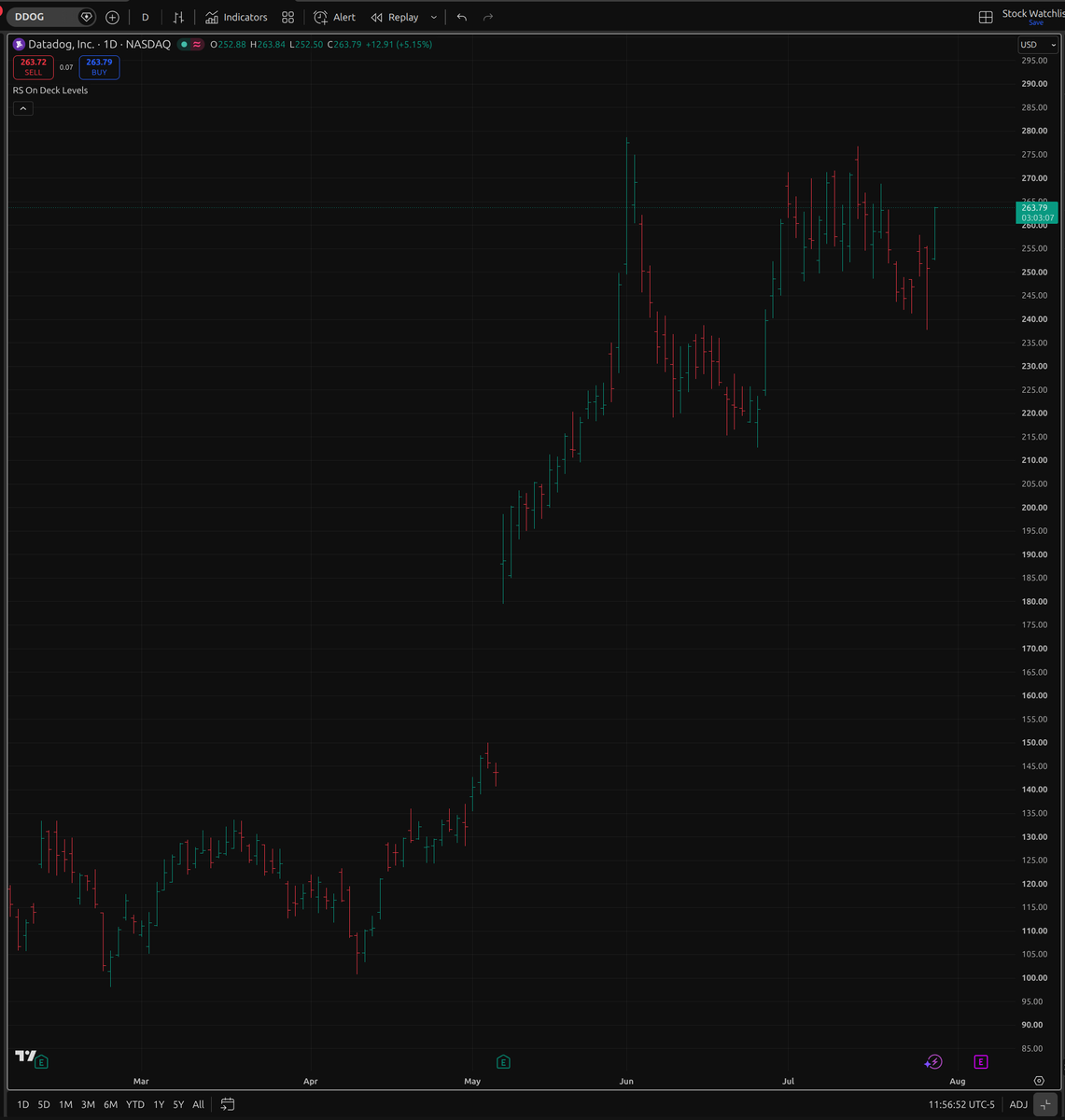
Task: Click the 263.72 SELL button
Action: pyautogui.click(x=34, y=67)
